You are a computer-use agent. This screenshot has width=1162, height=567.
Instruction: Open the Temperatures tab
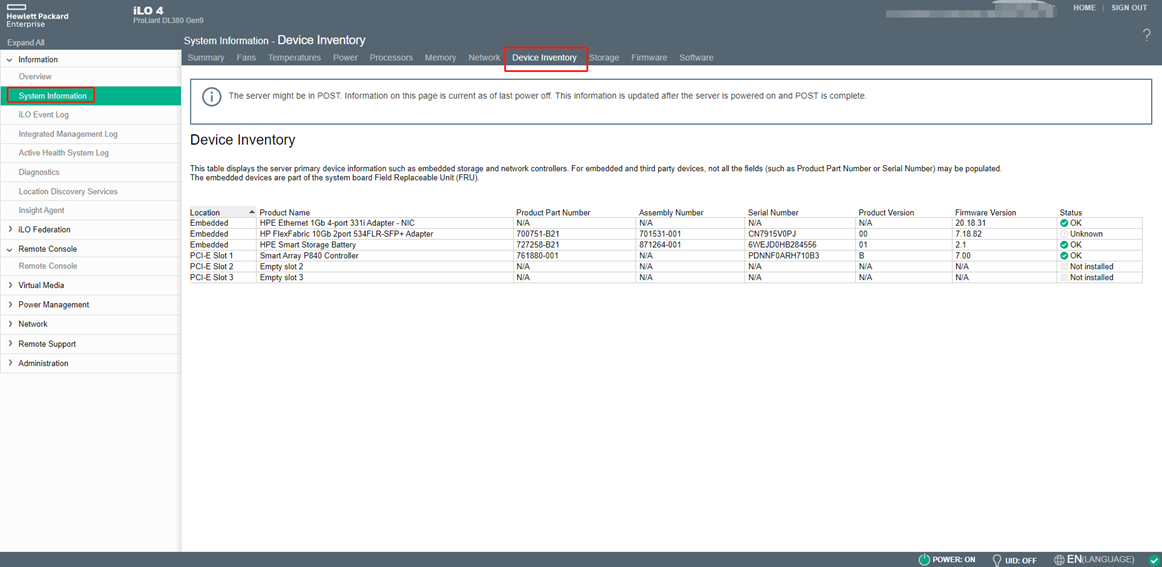[294, 58]
